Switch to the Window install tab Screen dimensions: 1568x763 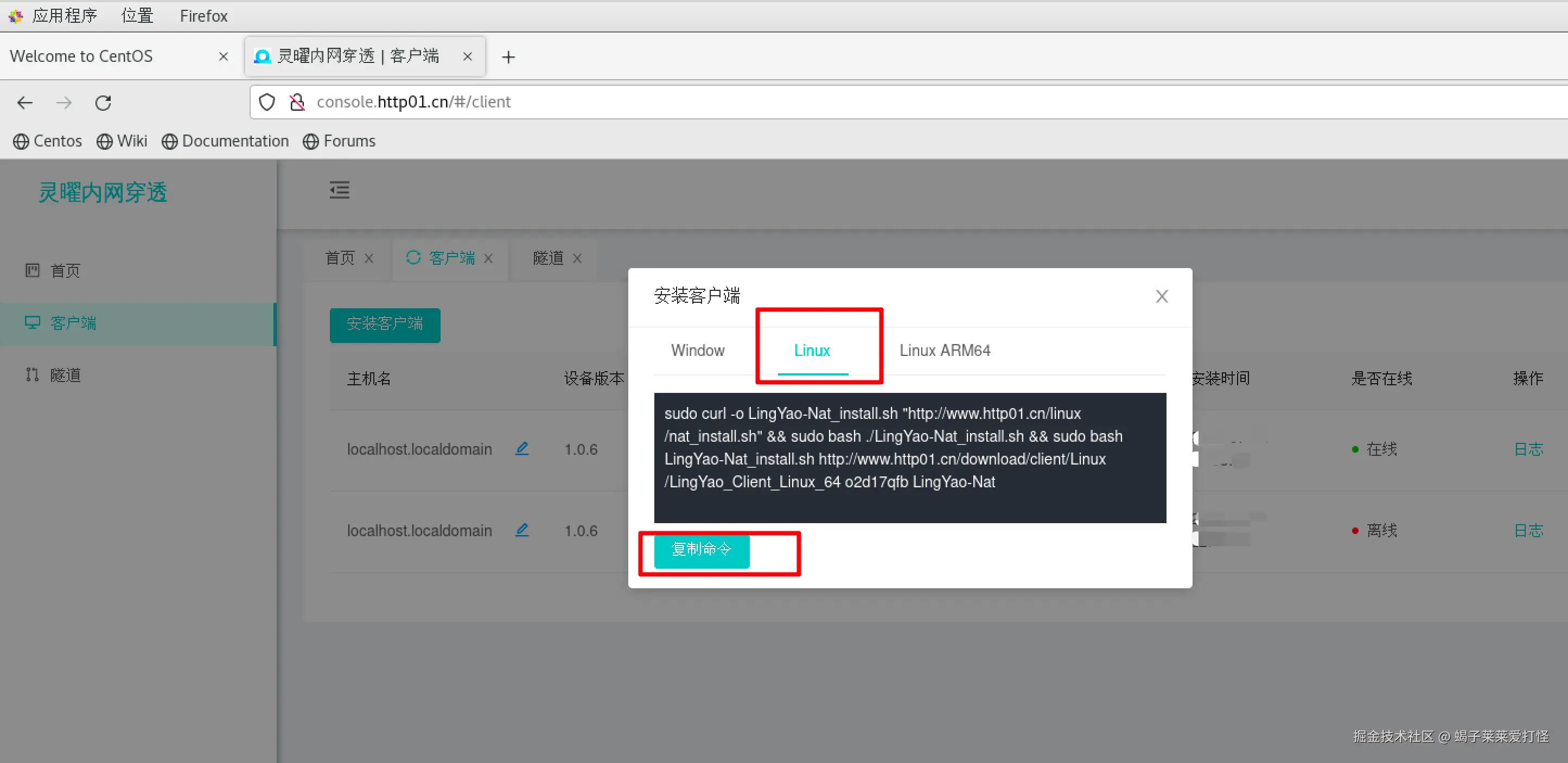click(x=698, y=350)
